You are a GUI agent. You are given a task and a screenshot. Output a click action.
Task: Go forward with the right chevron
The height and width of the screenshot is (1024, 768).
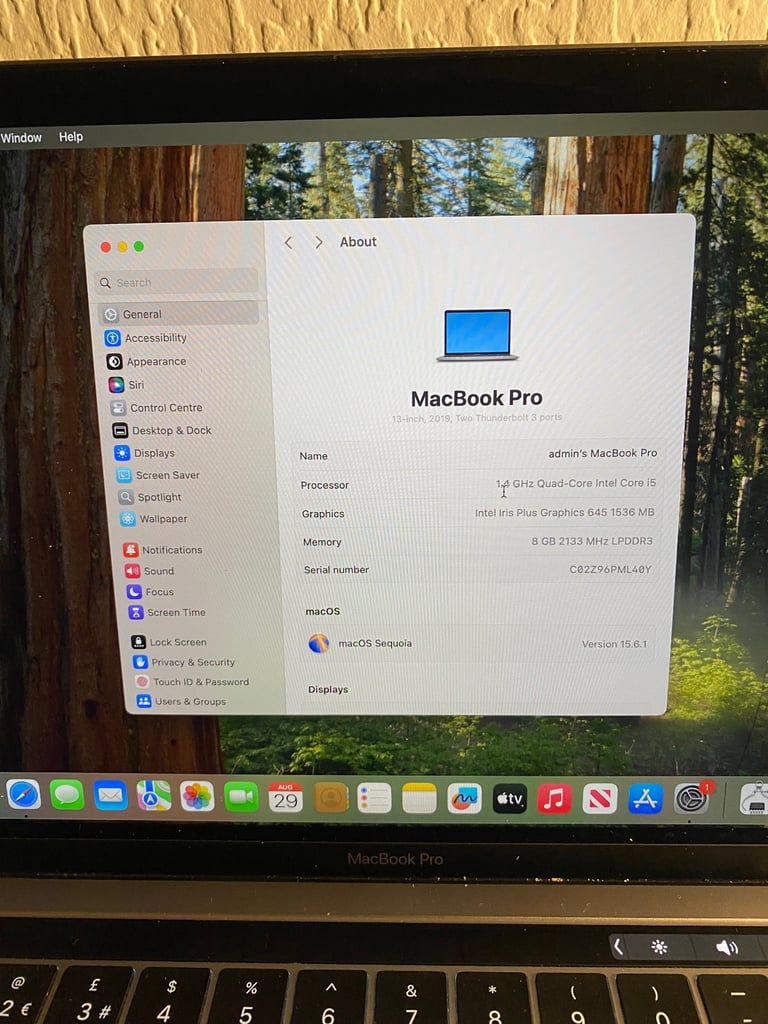[319, 242]
